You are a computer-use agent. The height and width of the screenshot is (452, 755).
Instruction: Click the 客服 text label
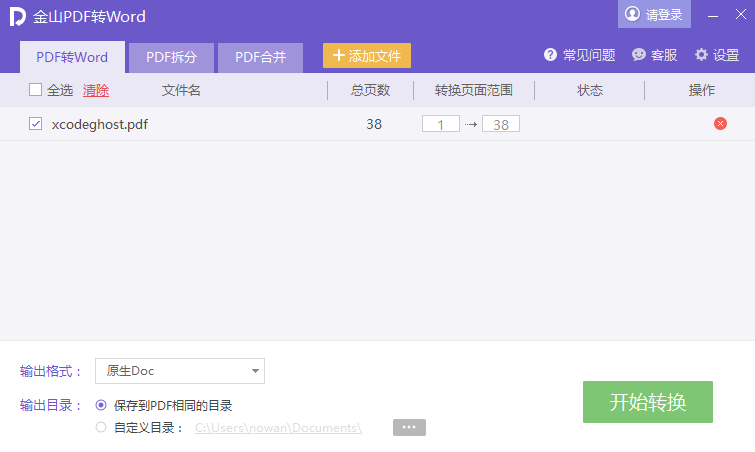(x=664, y=55)
